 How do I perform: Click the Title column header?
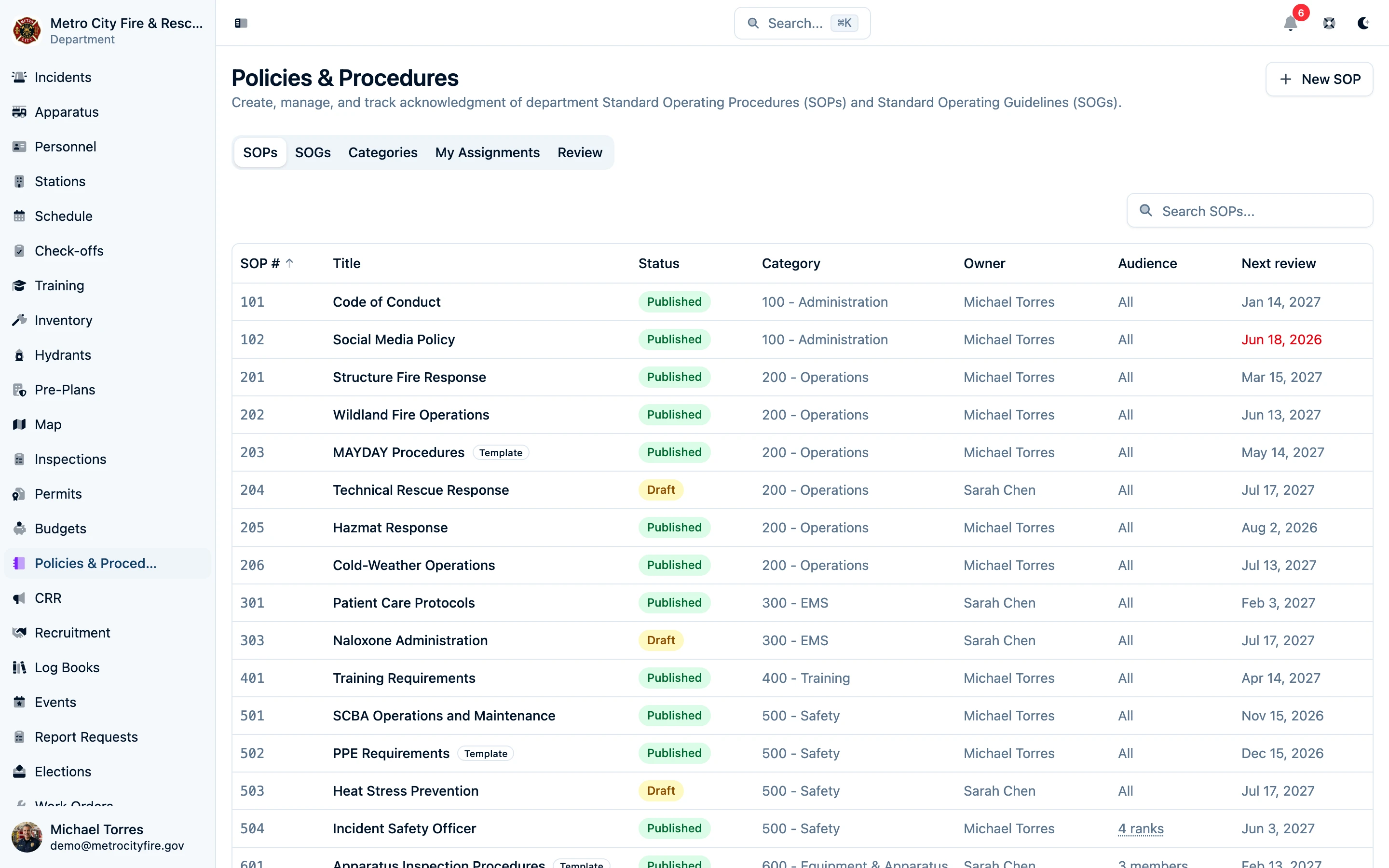click(347, 263)
